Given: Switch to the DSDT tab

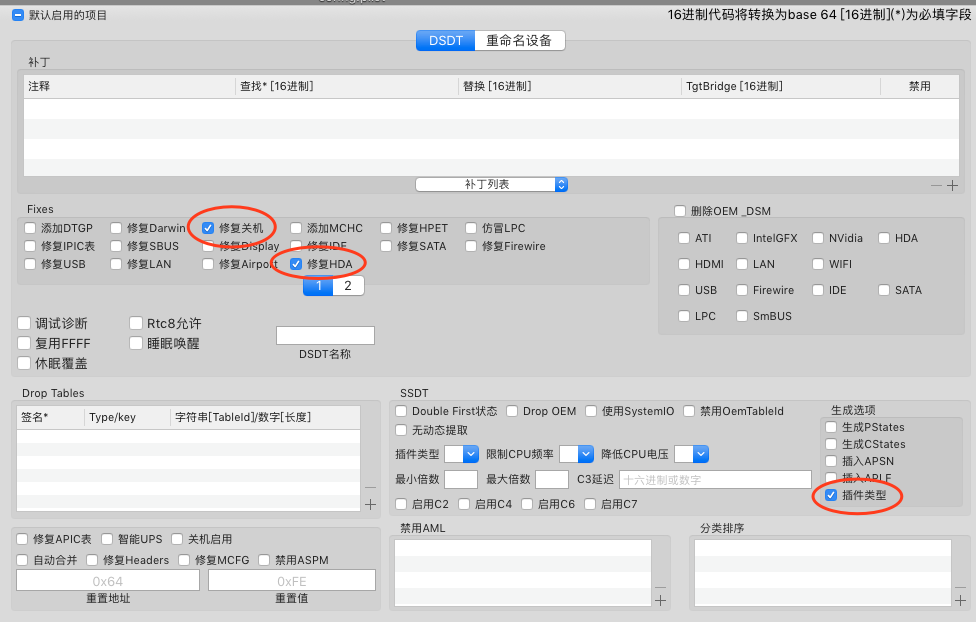Looking at the screenshot, I should click(x=446, y=40).
